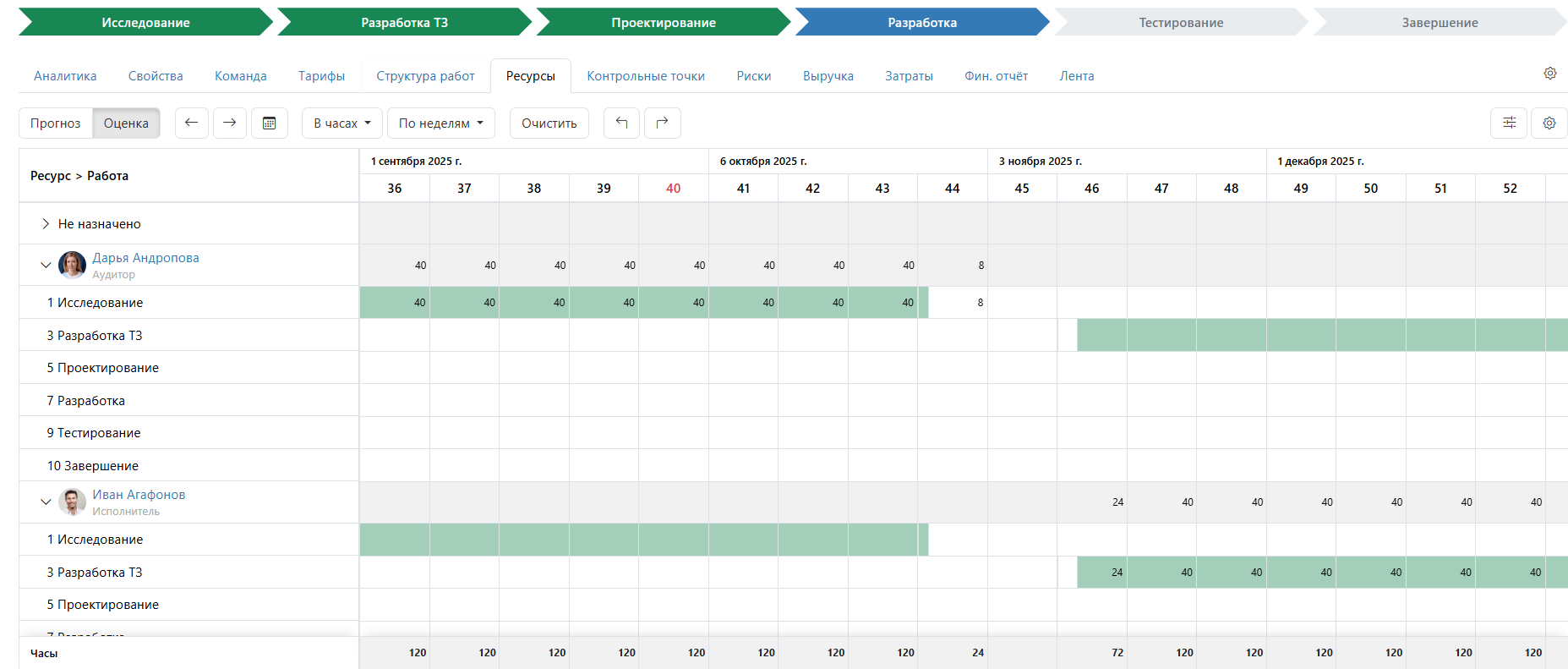Click the gear icon beside the tabs
Viewport: 1568px width, 669px height.
[x=1549, y=74]
